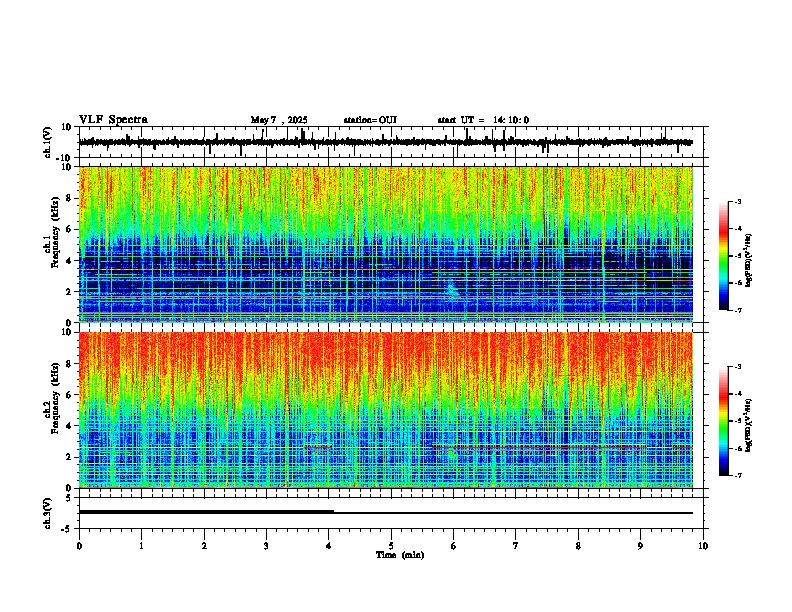
Task: Click time axis tick label "0"
Action: 79,546
